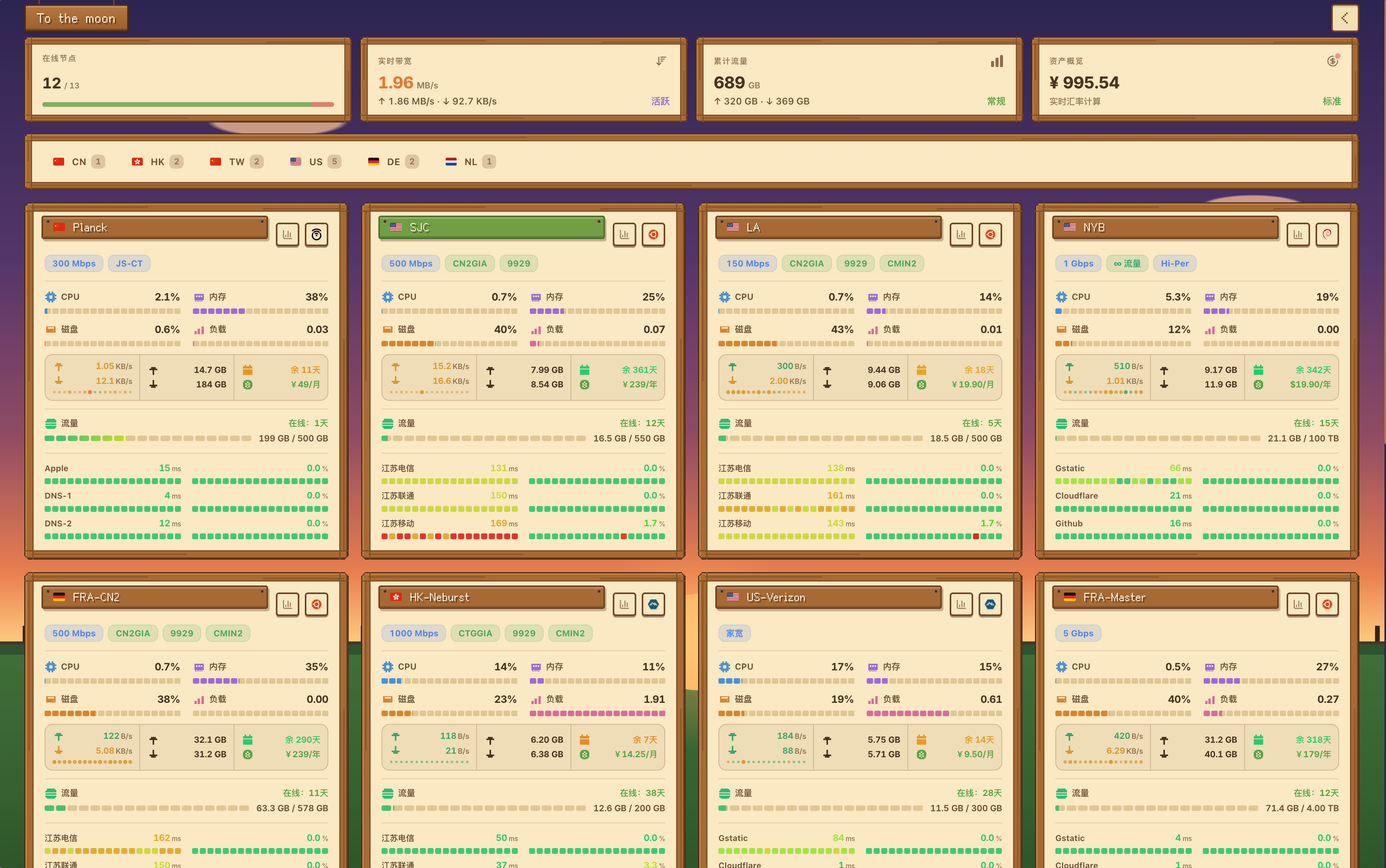Open the SJC server name header

click(492, 227)
